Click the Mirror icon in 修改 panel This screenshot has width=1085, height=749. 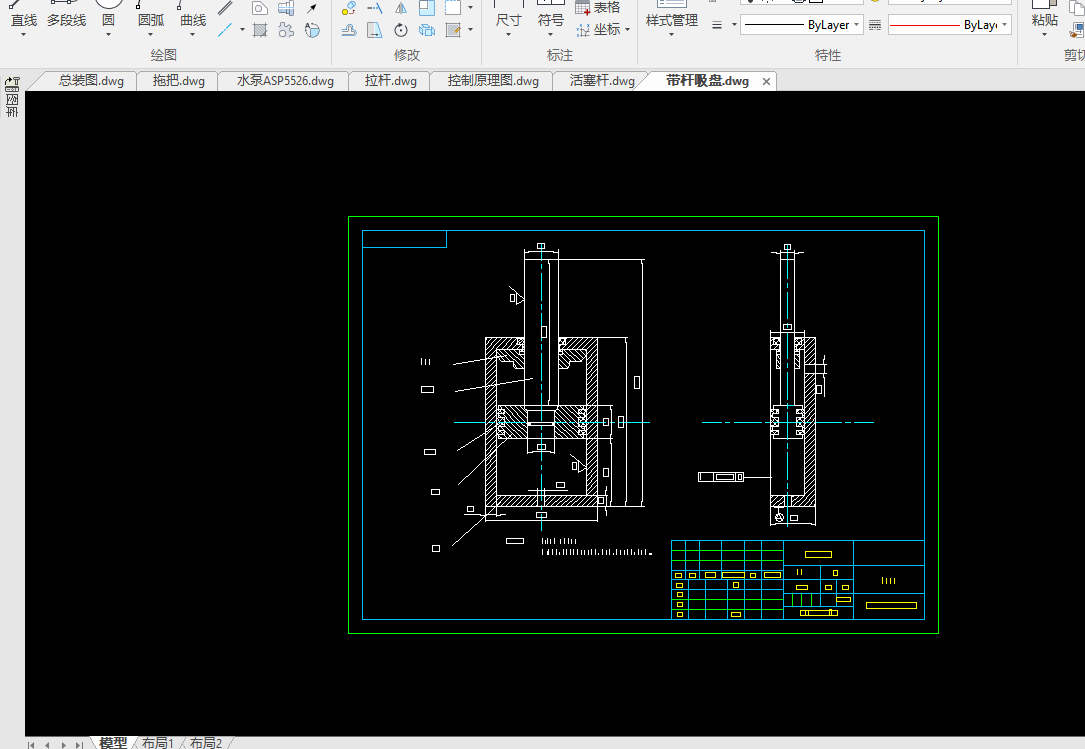400,8
